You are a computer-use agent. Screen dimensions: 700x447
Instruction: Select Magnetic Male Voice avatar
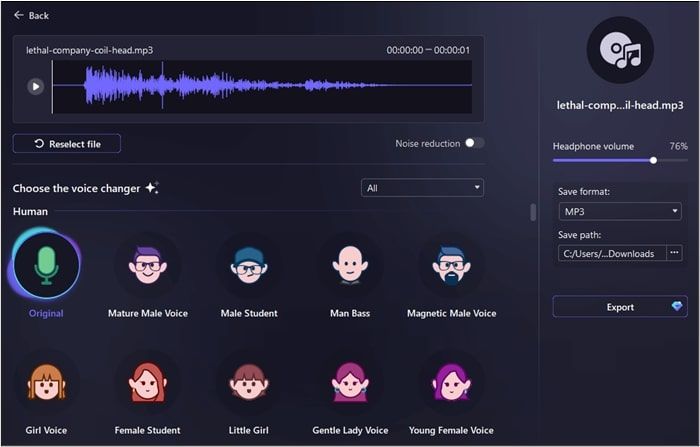coord(451,265)
